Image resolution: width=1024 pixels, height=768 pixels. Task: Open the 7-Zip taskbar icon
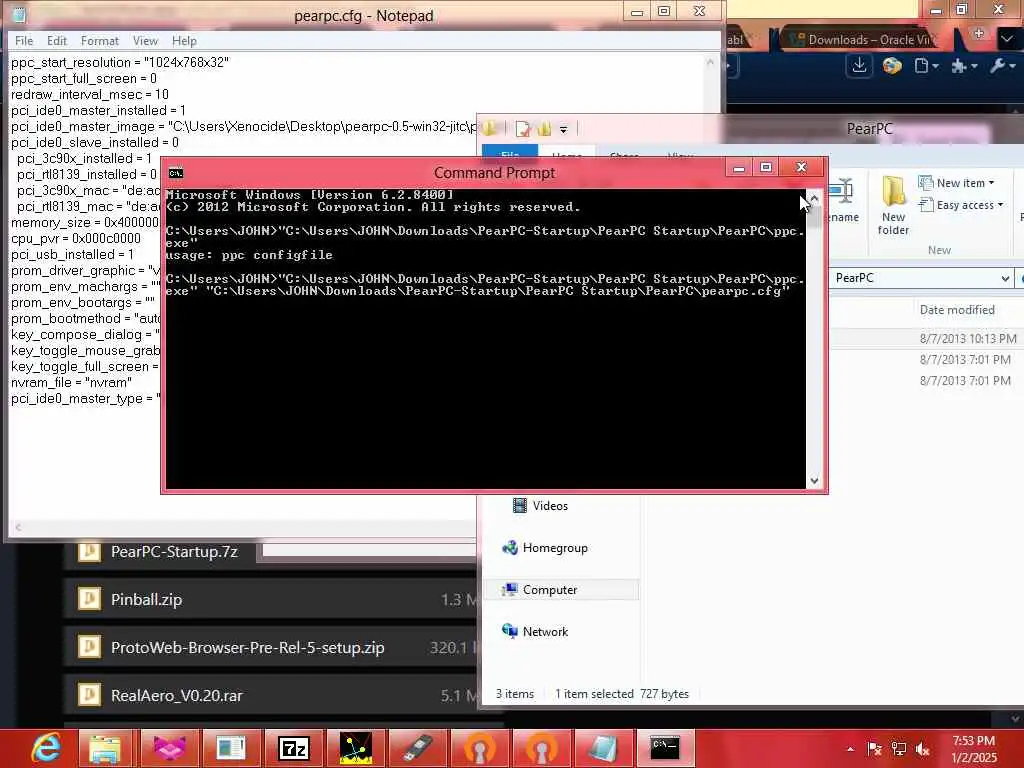click(293, 748)
